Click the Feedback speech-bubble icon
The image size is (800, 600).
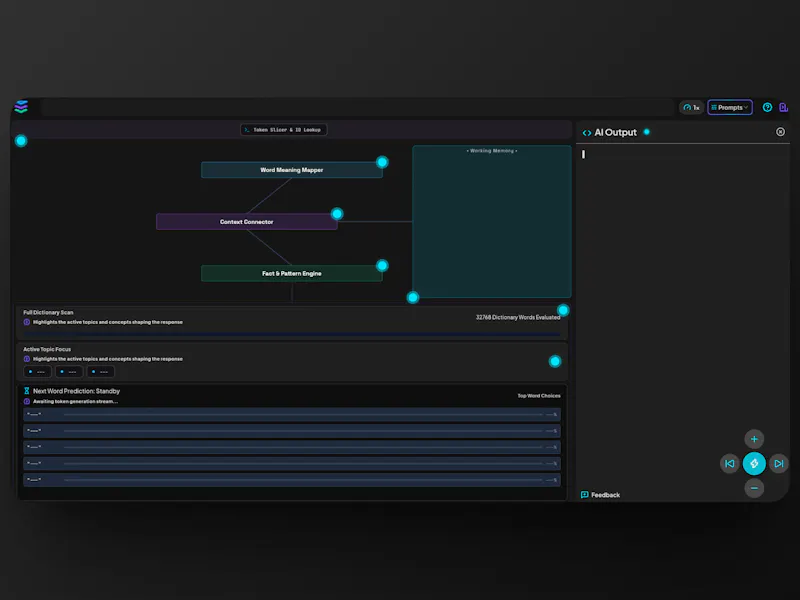[585, 495]
